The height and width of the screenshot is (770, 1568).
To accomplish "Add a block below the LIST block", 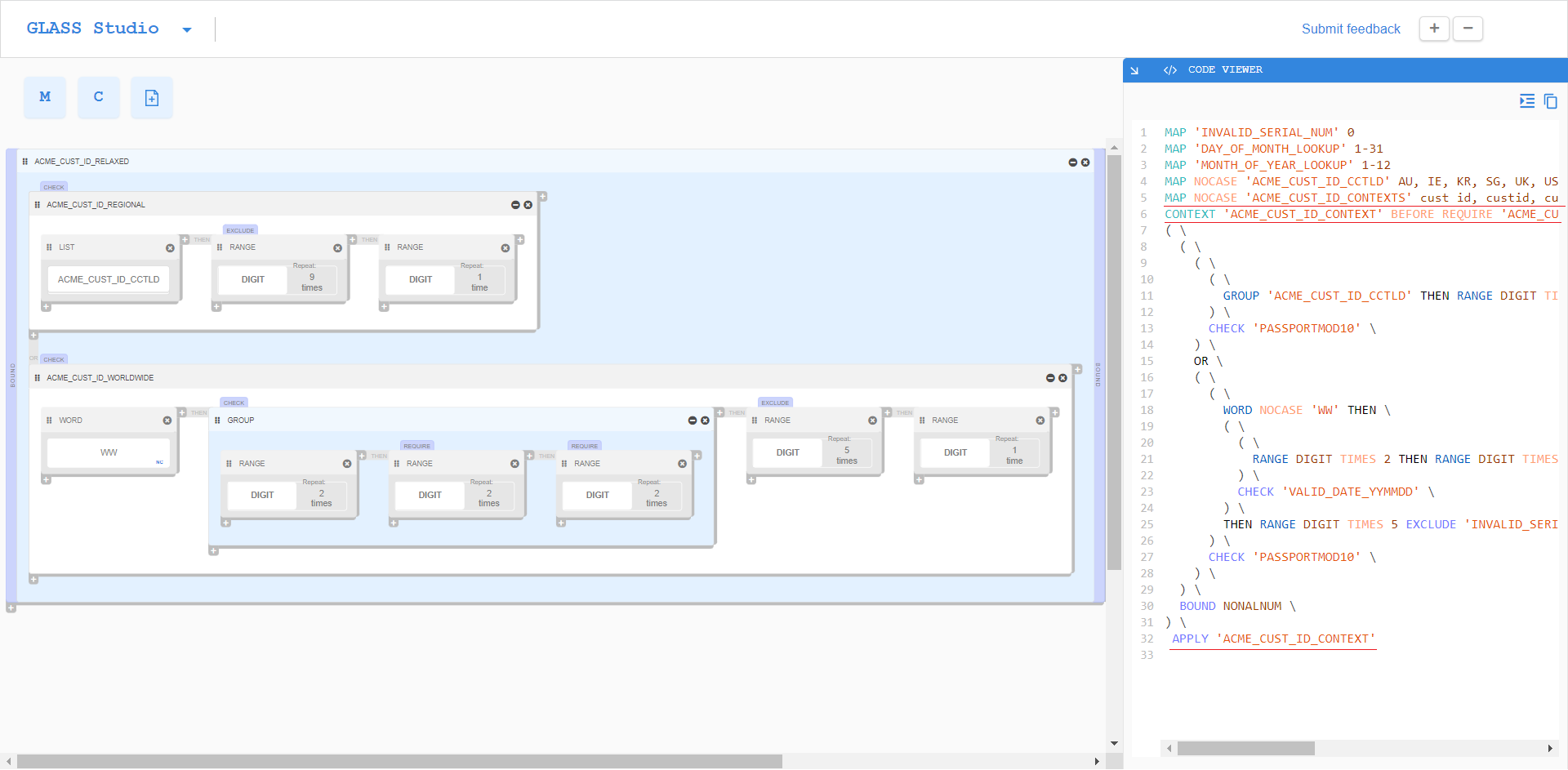I will click(x=47, y=308).
